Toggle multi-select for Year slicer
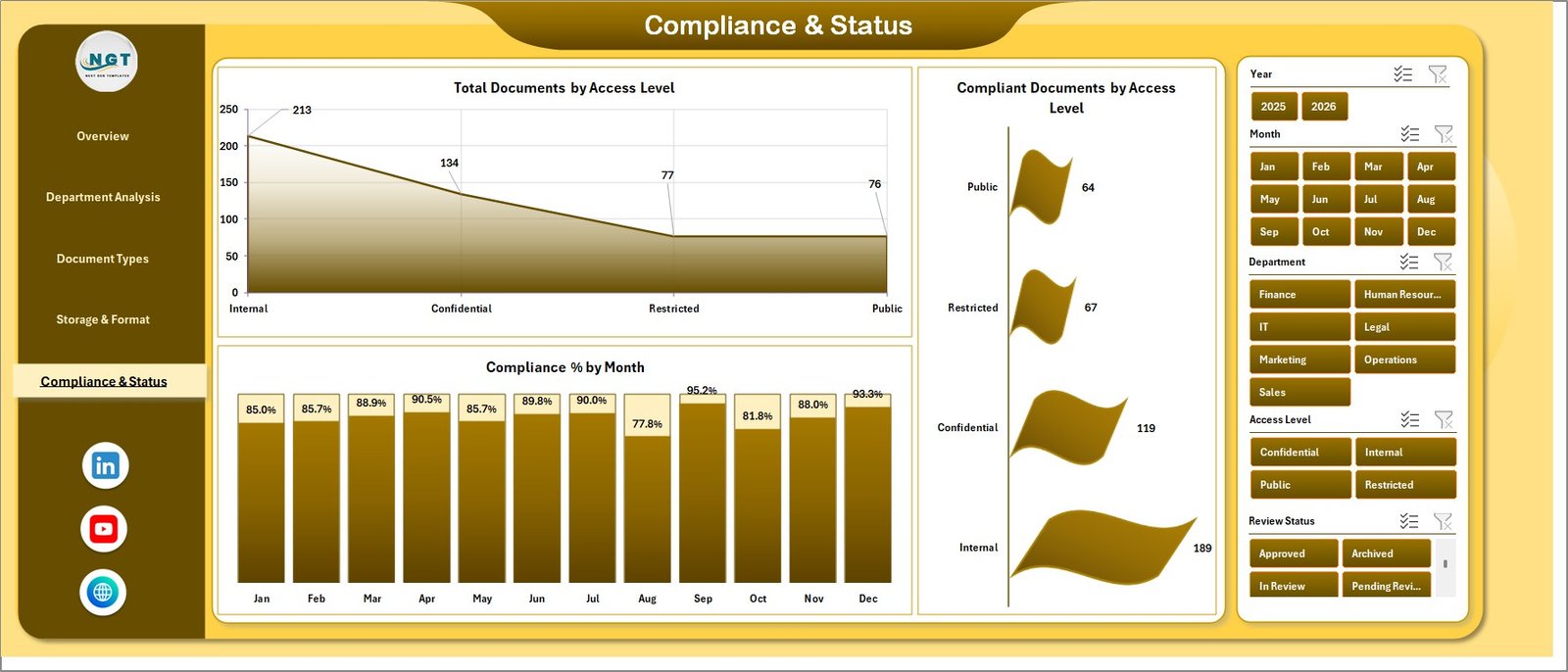This screenshot has height=672, width=1568. tap(1403, 74)
